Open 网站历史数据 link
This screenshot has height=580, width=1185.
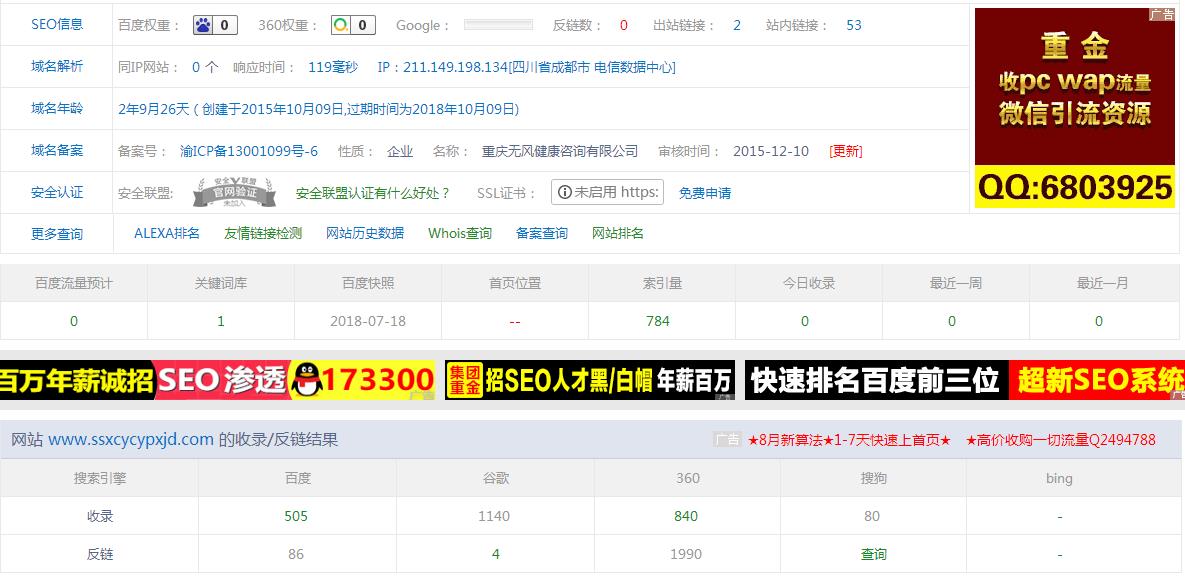click(365, 233)
